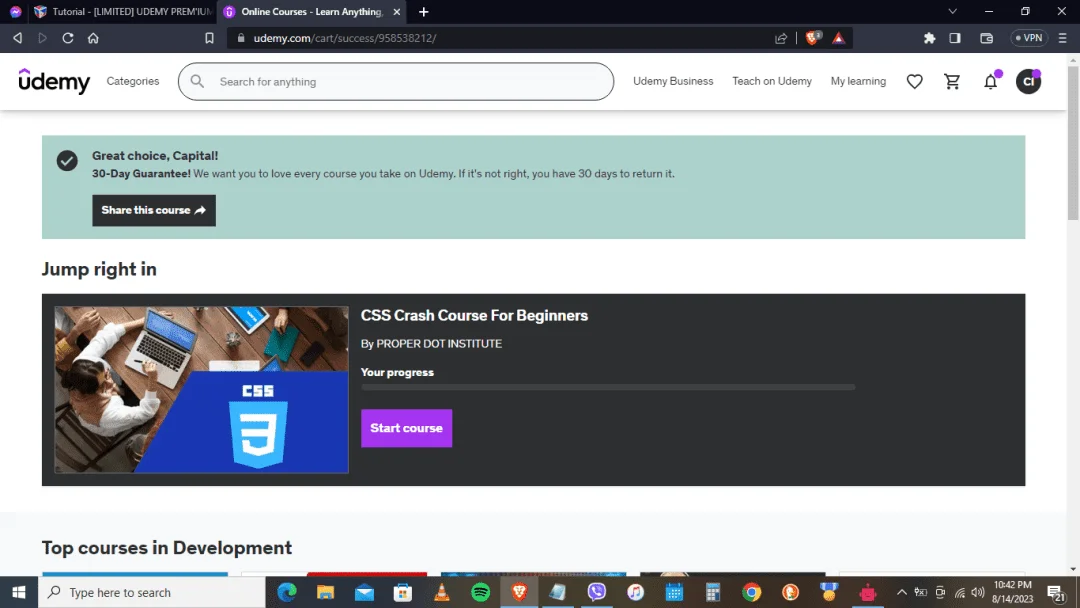Click the Brave browser taskbar icon
This screenshot has width=1080, height=608.
tap(519, 592)
